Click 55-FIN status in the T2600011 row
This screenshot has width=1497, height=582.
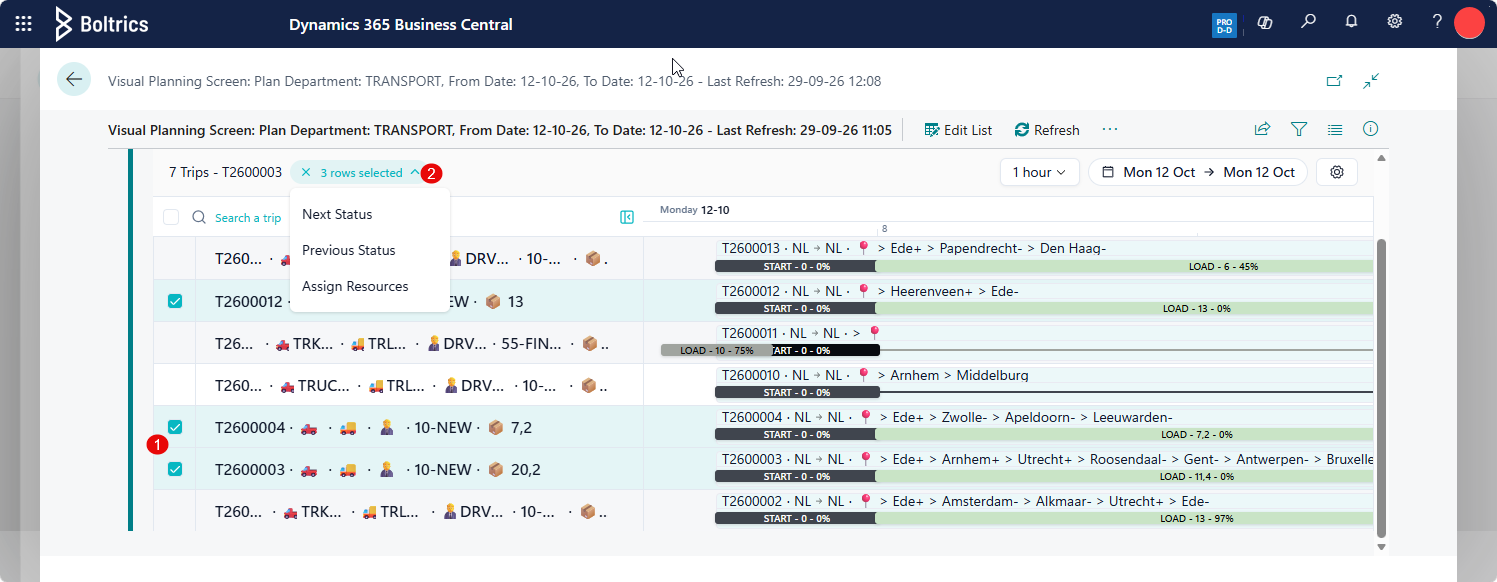533,344
